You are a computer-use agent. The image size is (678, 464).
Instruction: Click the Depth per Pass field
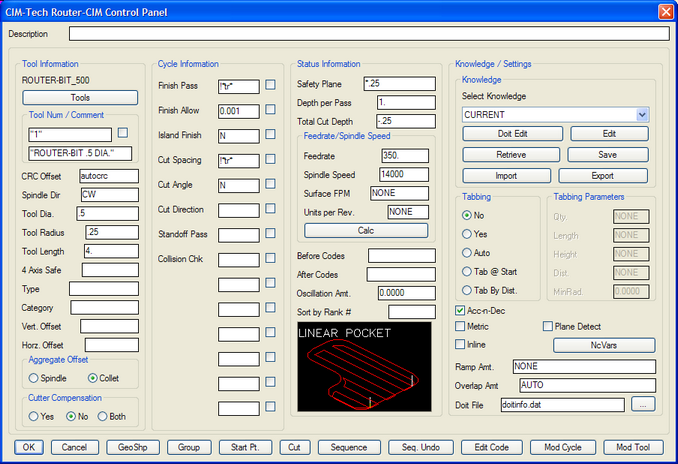pos(406,102)
